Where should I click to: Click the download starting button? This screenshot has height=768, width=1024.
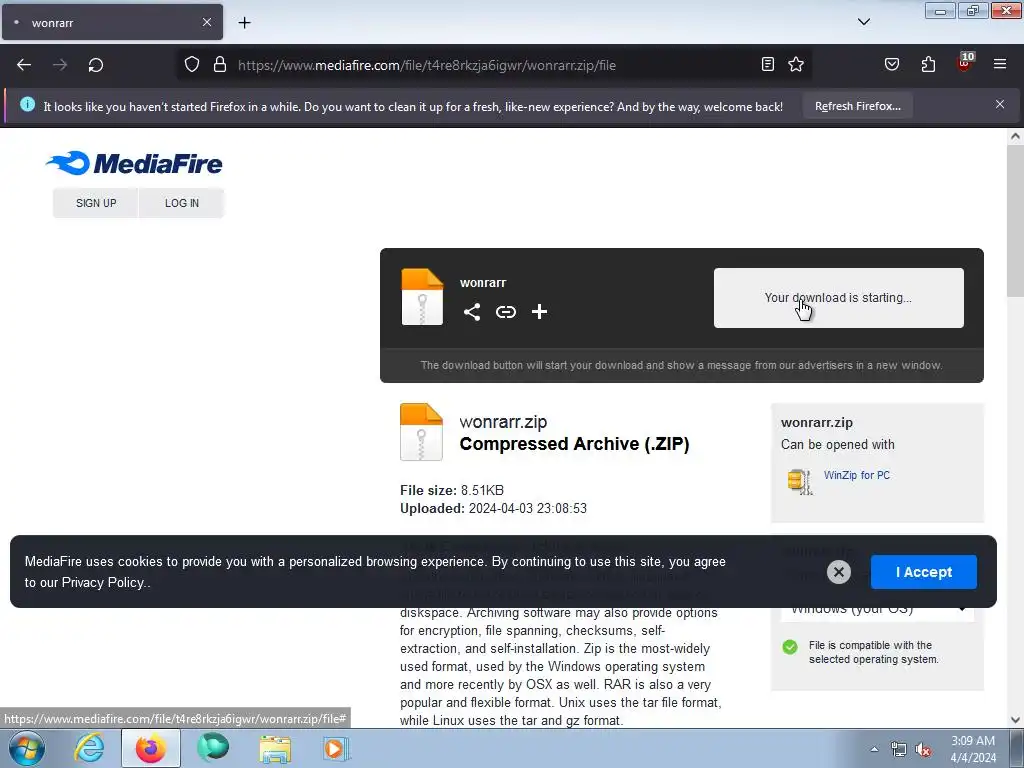[839, 298]
